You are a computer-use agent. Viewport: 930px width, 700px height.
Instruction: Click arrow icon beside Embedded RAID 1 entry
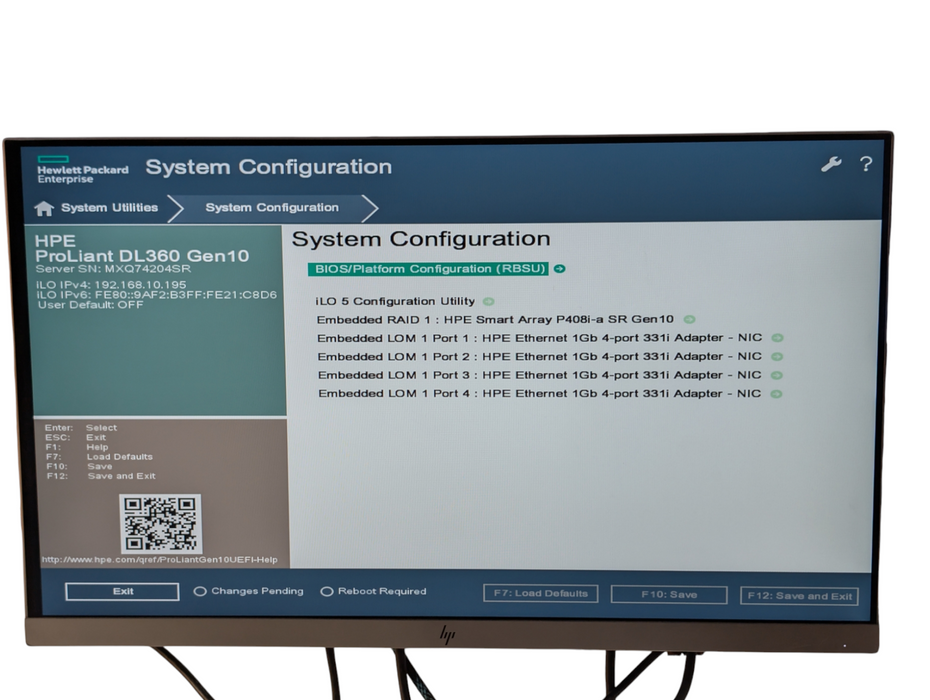tap(689, 320)
